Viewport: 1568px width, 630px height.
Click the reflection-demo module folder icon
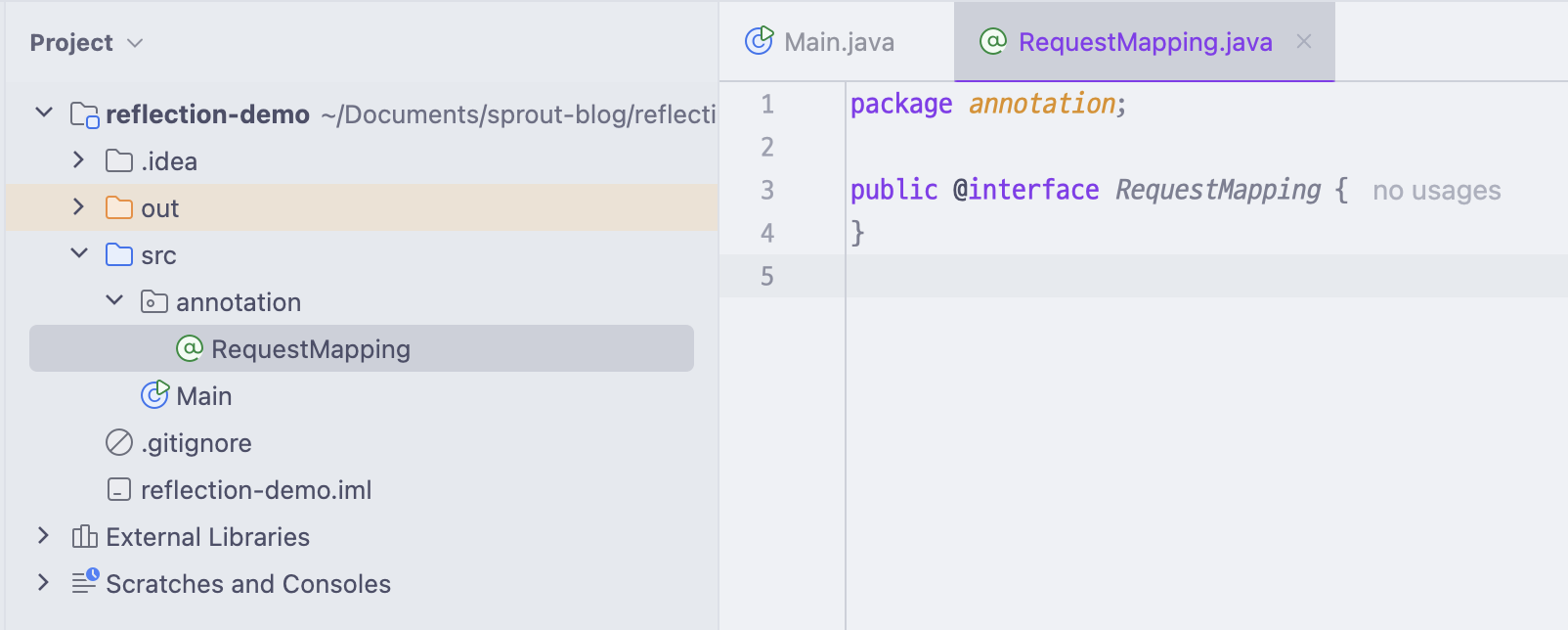tap(85, 114)
